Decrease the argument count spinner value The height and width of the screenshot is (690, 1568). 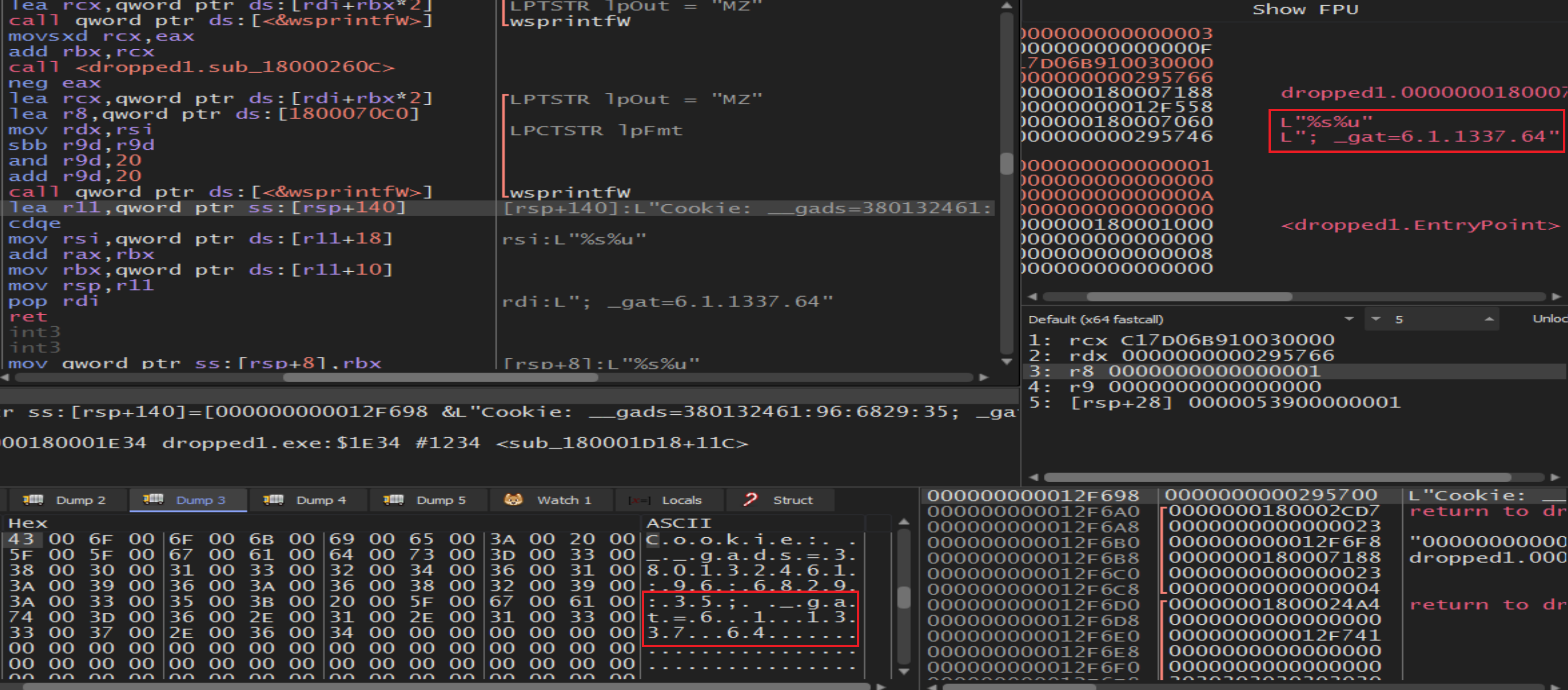(x=1376, y=319)
